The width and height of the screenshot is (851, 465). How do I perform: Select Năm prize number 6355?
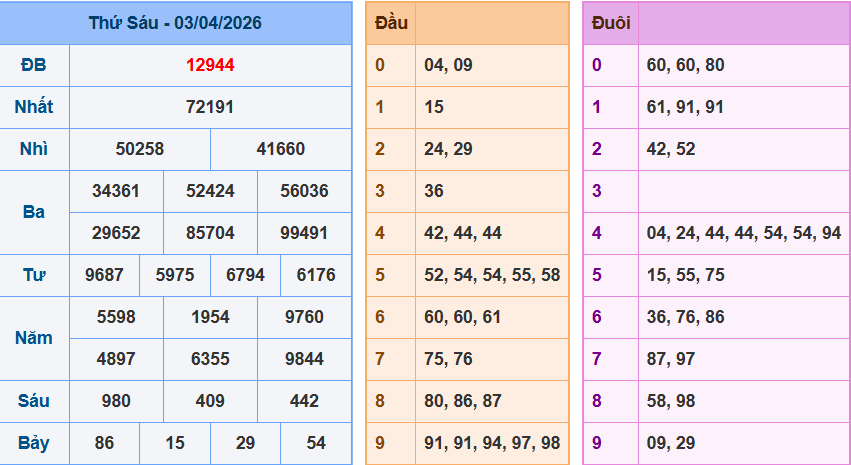tap(210, 359)
